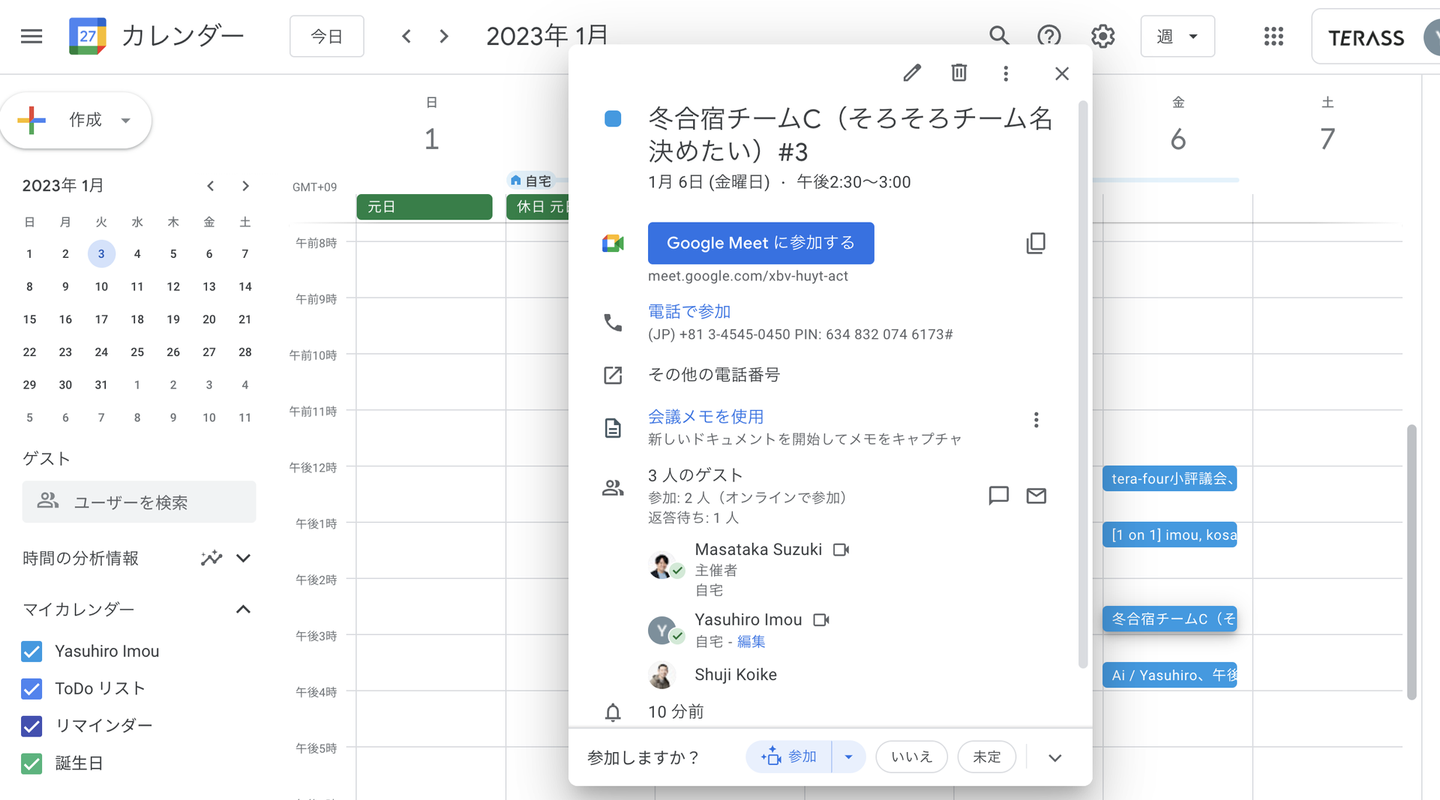Respond いいえ to the invitation
The image size is (1440, 800).
click(912, 757)
